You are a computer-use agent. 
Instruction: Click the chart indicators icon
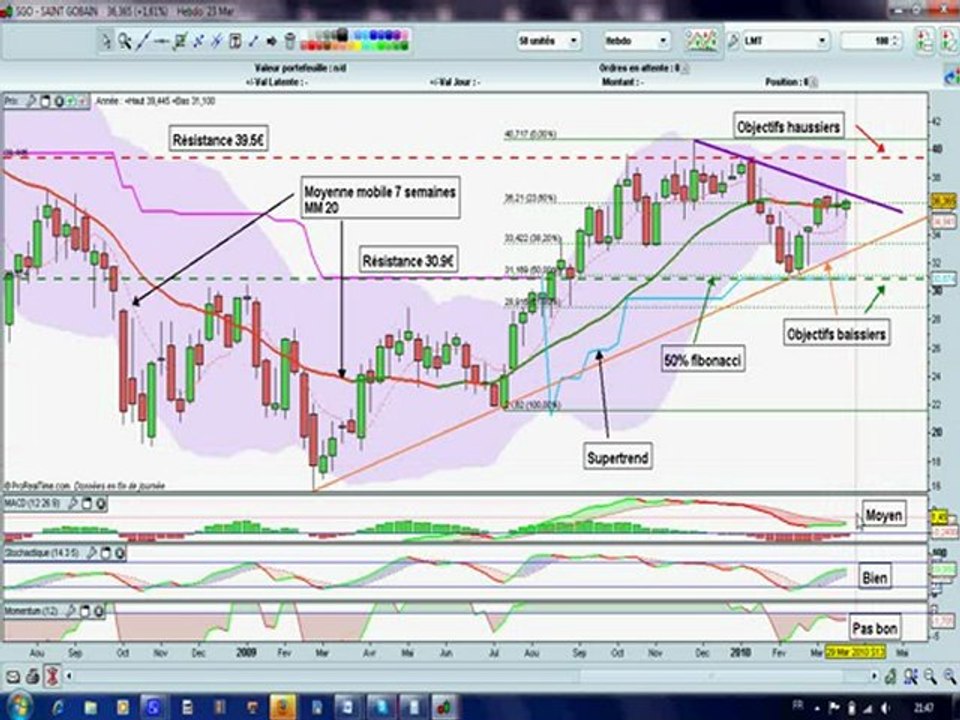tap(701, 41)
